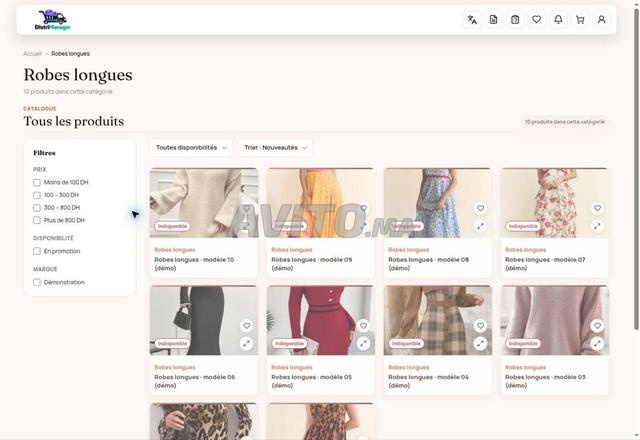640x440 pixels.
Task: Open Robes longues - modèle 10 title
Action: (194, 264)
